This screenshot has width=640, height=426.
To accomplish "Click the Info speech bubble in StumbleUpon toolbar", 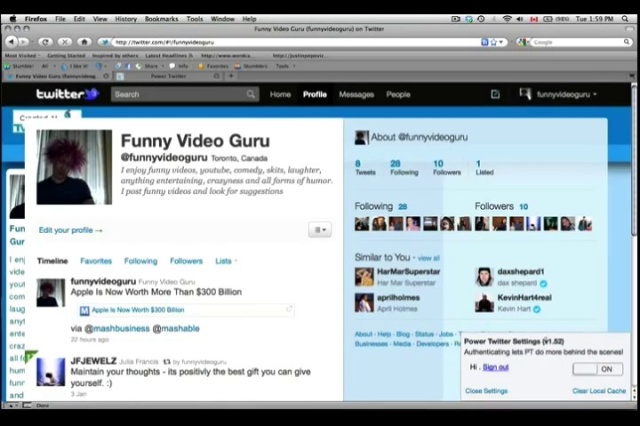I will pyautogui.click(x=172, y=66).
